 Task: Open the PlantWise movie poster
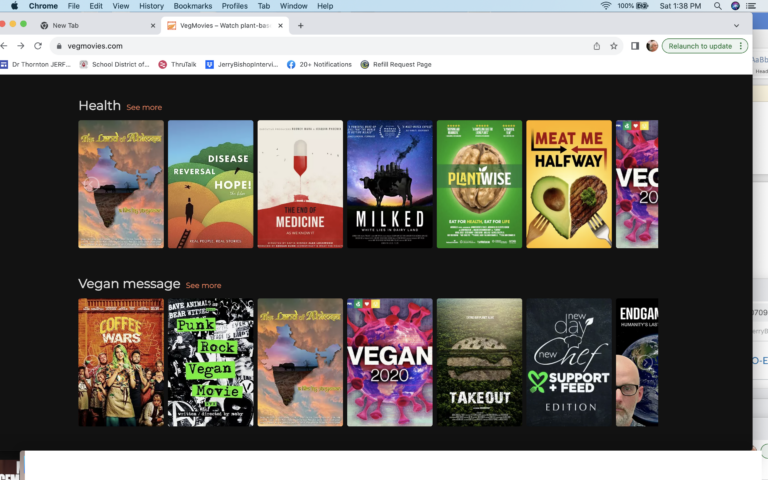click(x=480, y=184)
